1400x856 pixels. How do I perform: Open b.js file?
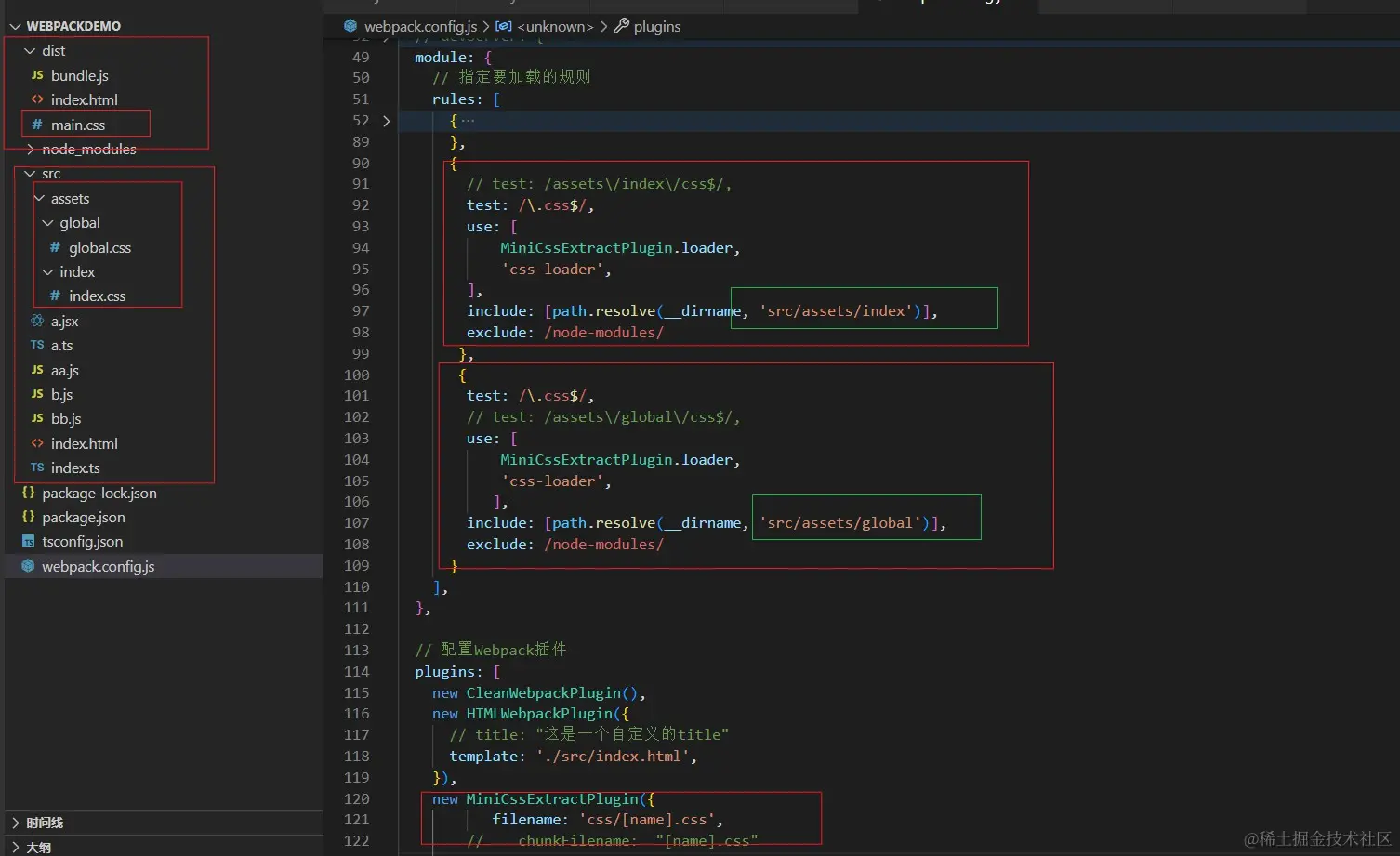(61, 394)
